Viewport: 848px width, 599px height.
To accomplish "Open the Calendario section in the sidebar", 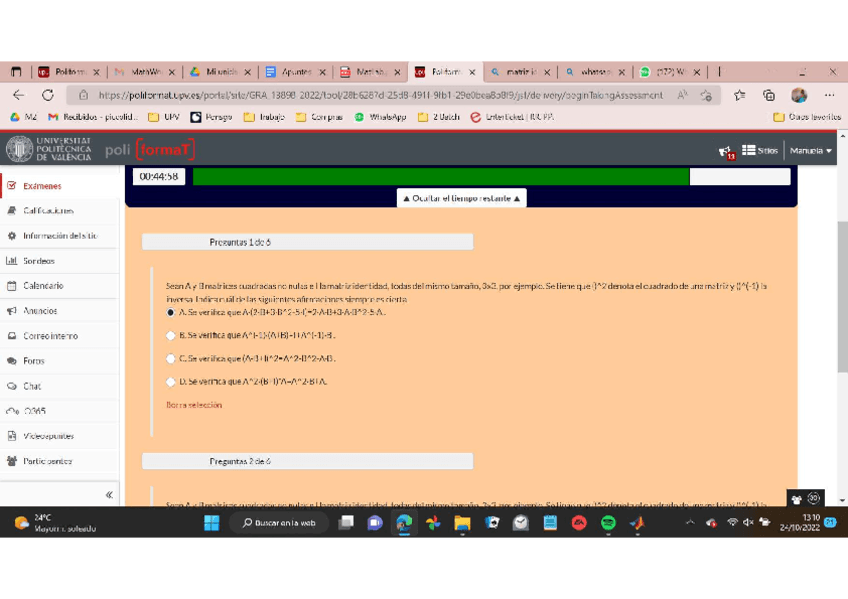I will (x=46, y=285).
